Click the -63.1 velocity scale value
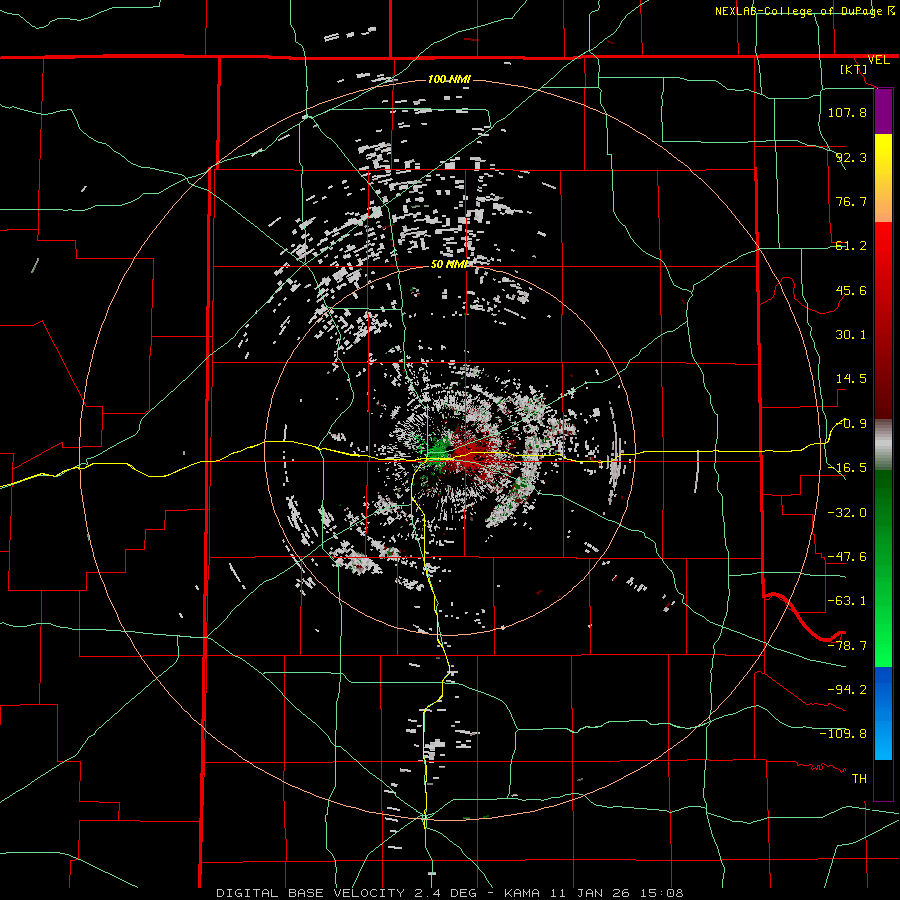This screenshot has height=900, width=900. (847, 601)
